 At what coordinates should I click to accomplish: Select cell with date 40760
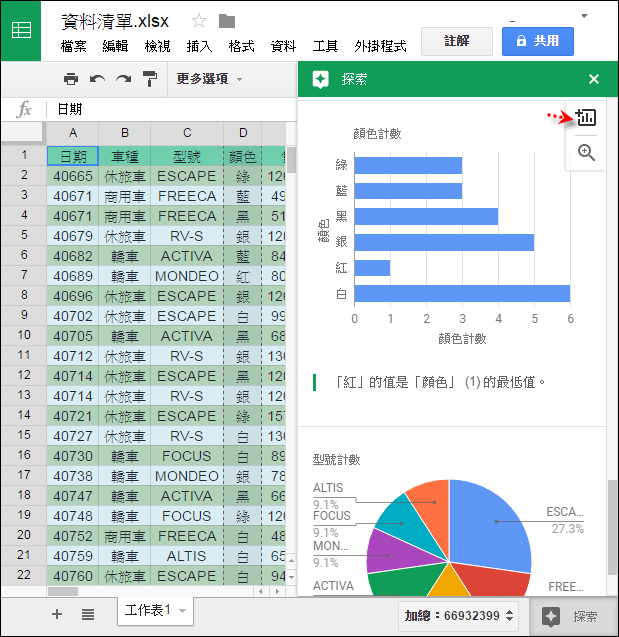click(x=73, y=576)
